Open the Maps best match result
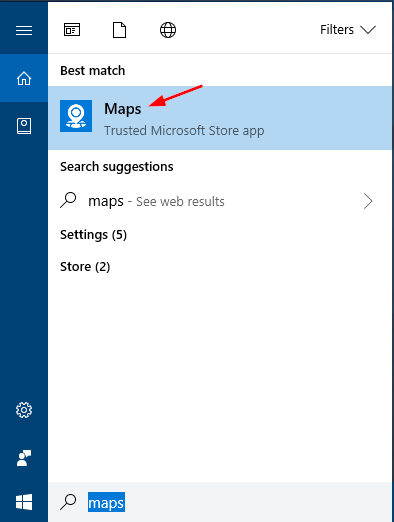394x522 pixels. [x=220, y=118]
